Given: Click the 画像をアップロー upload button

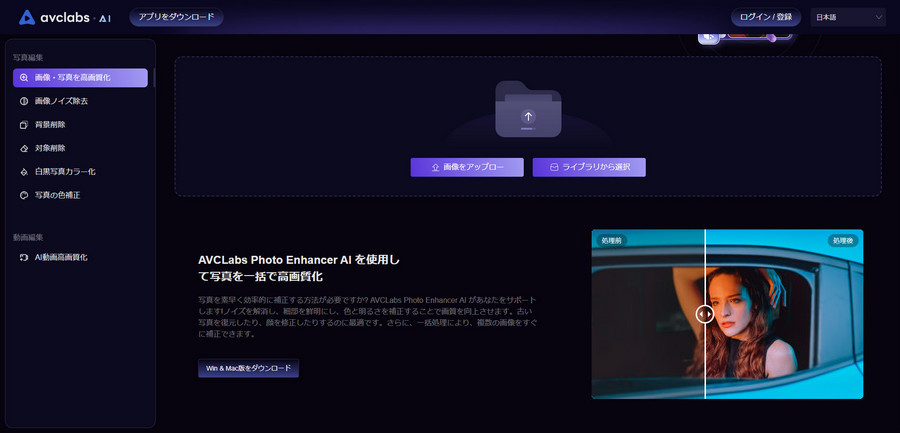Looking at the screenshot, I should [x=467, y=167].
